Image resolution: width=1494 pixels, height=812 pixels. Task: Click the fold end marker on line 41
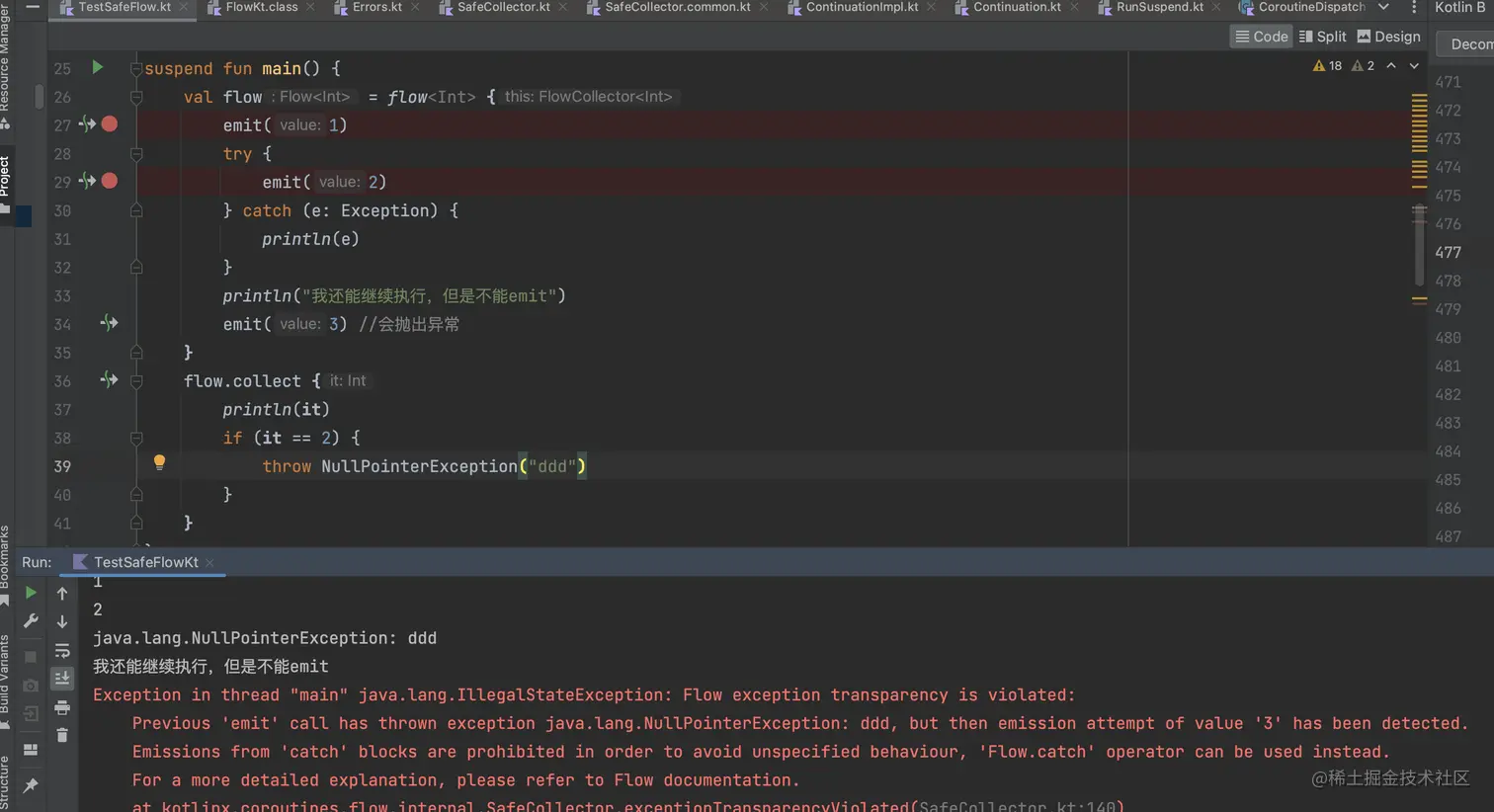click(136, 523)
